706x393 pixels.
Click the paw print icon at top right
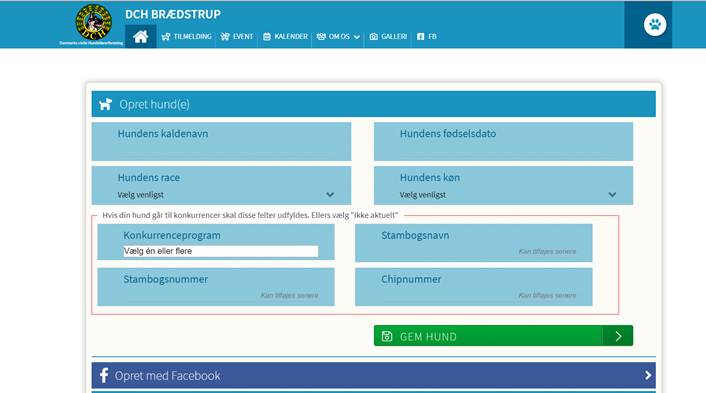tap(655, 24)
